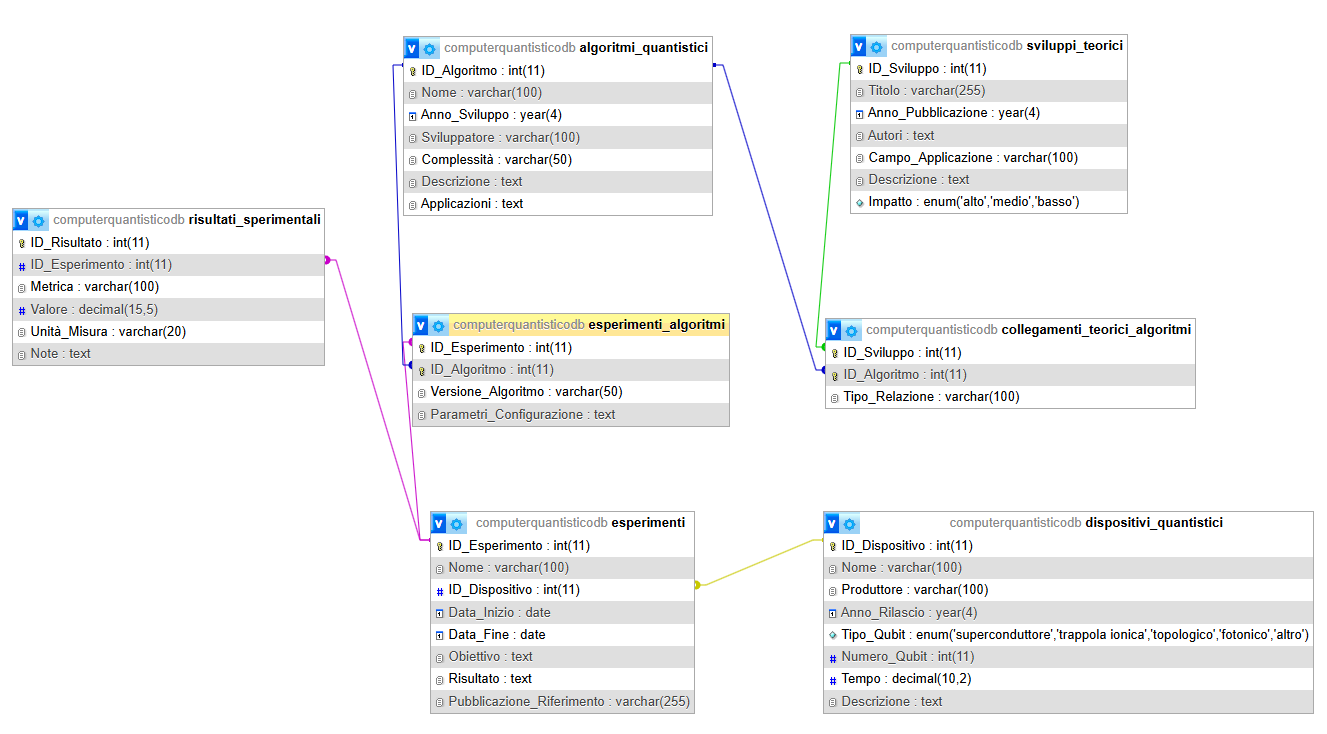Toggle column visibility of algoritmi_quantistici table
The width and height of the screenshot is (1327, 734).
click(x=411, y=48)
